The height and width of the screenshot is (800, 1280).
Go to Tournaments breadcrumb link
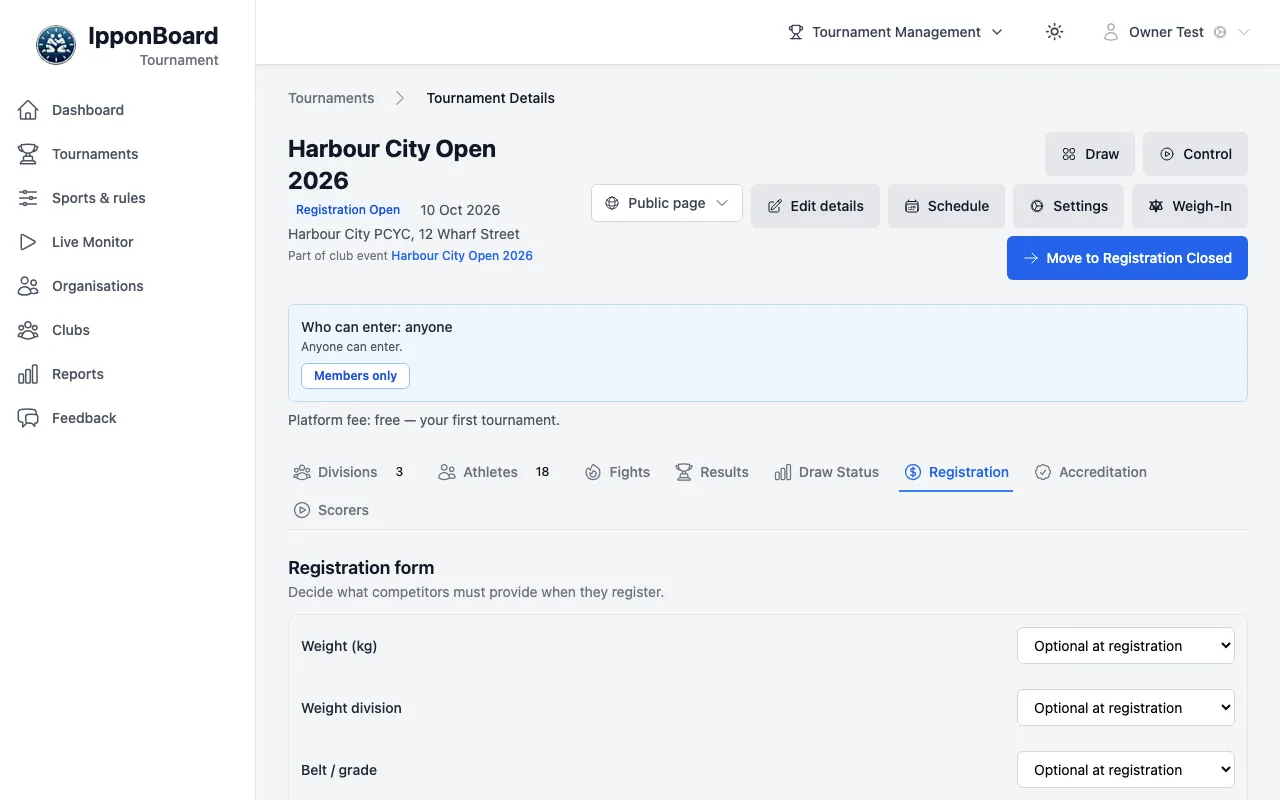(331, 98)
